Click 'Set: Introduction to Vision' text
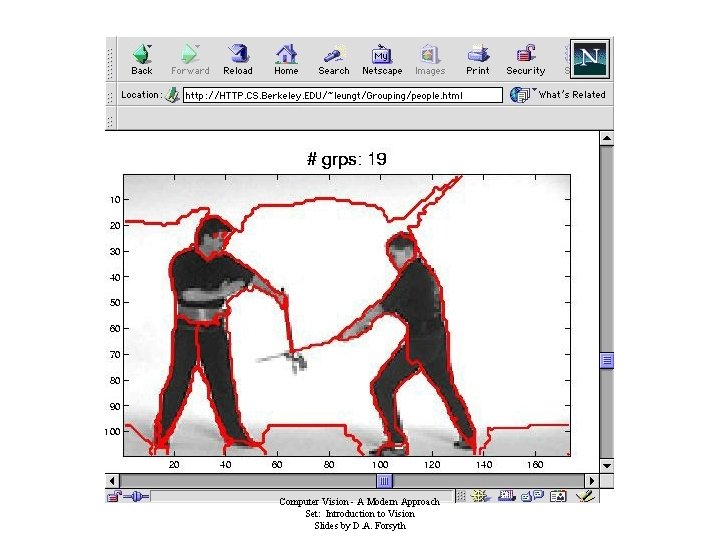The image size is (720, 540). (360, 514)
